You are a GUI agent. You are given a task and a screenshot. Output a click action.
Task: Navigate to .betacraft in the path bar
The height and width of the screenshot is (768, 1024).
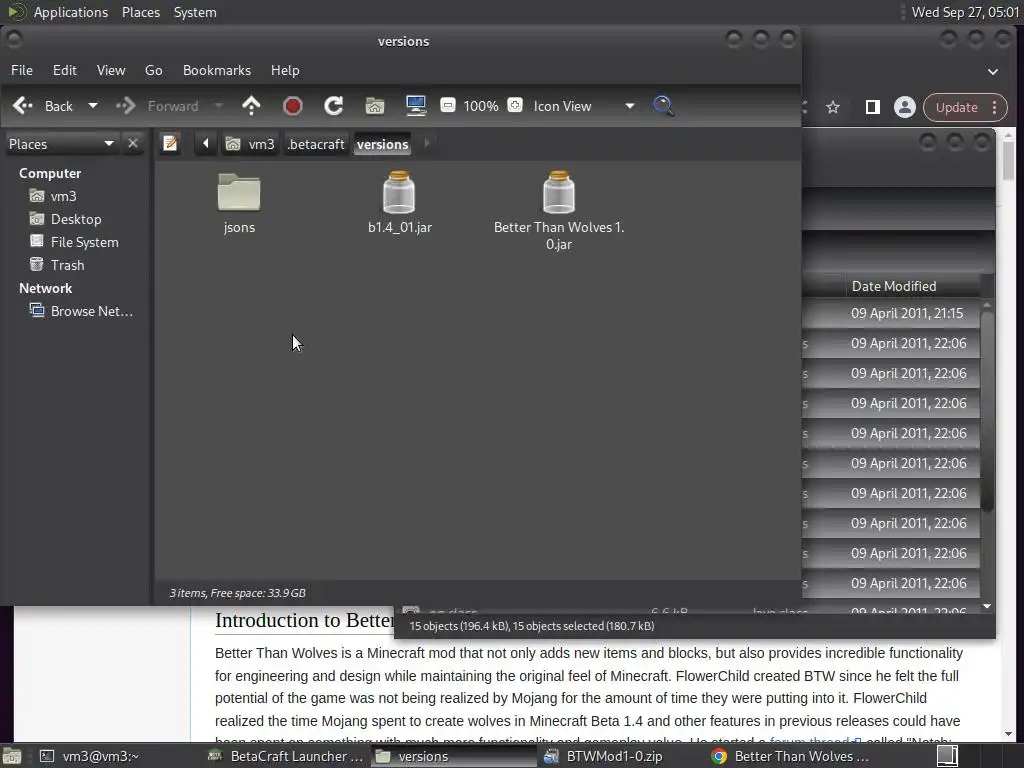315,144
